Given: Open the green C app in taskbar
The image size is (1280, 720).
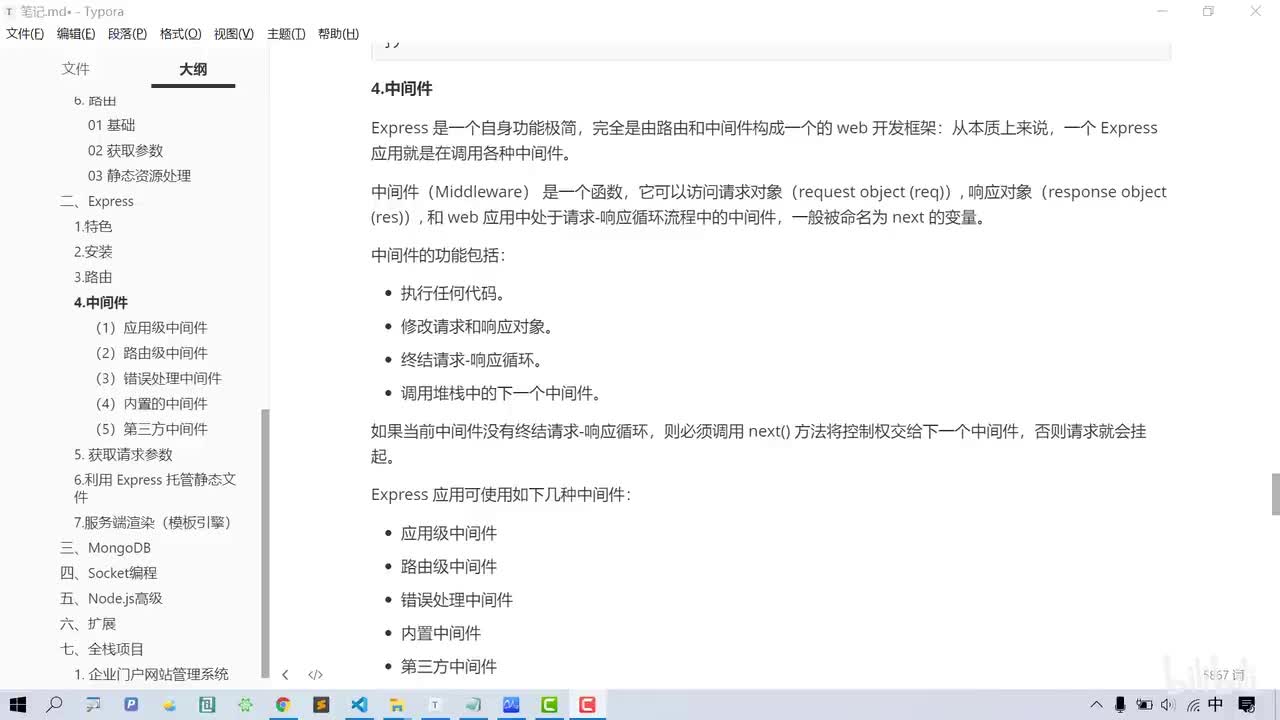Looking at the screenshot, I should (x=549, y=705).
